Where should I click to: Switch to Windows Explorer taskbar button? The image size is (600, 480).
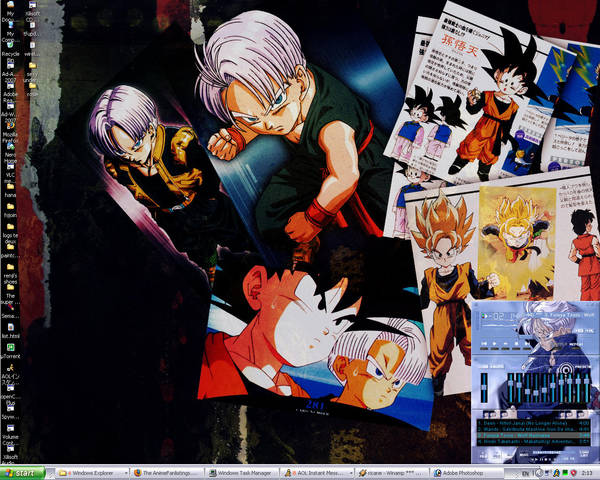pos(92,473)
